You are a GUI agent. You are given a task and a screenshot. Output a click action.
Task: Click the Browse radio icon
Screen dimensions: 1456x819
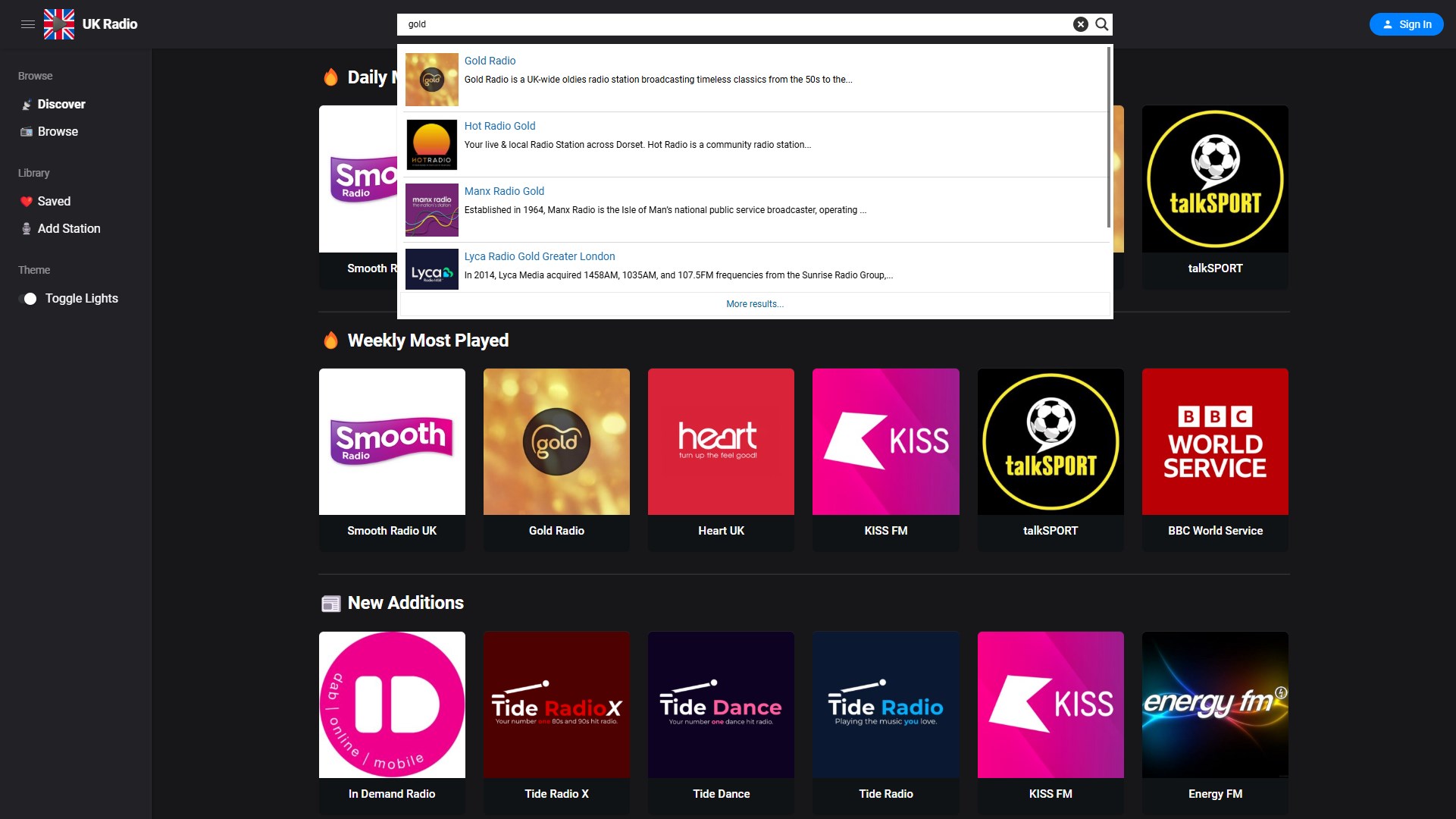(x=27, y=132)
